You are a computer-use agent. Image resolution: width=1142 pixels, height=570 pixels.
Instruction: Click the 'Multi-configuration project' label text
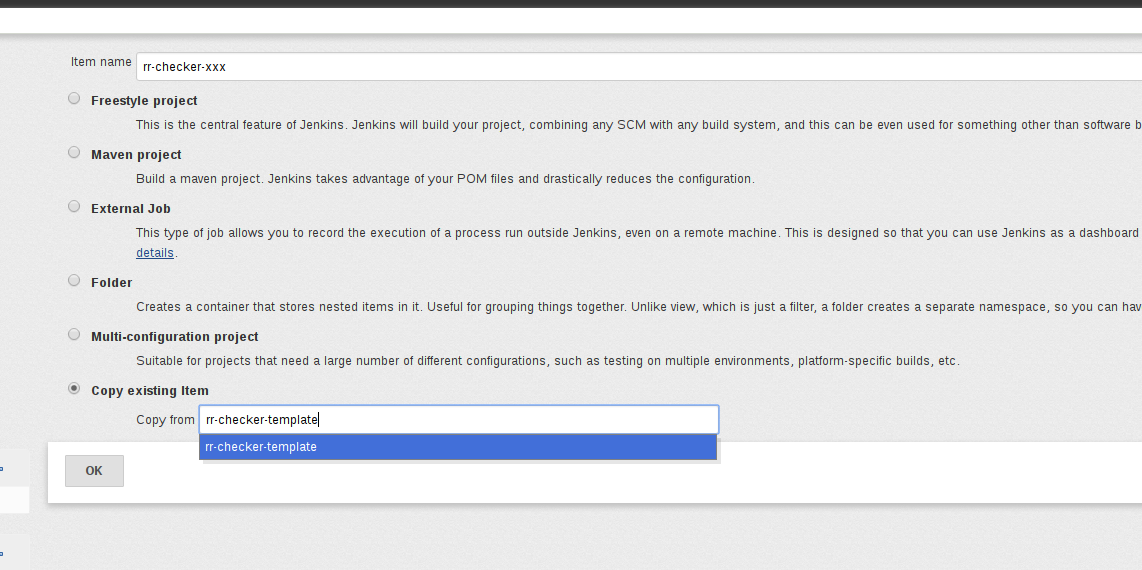(x=175, y=337)
